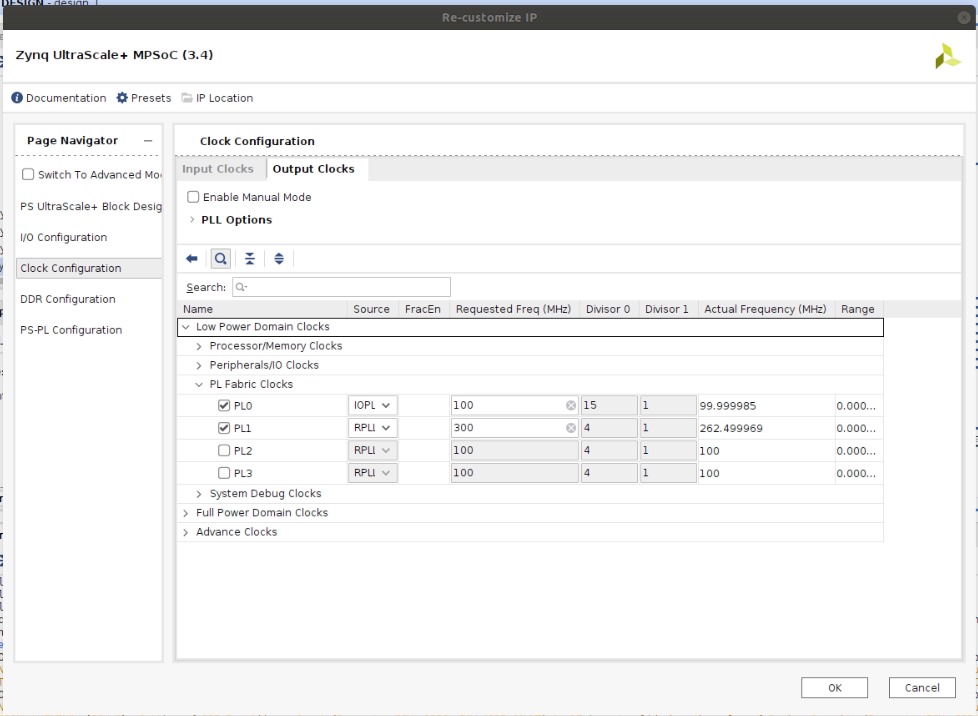The image size is (978, 716).
Task: Uncheck the PL0 clock checkbox
Action: point(224,405)
